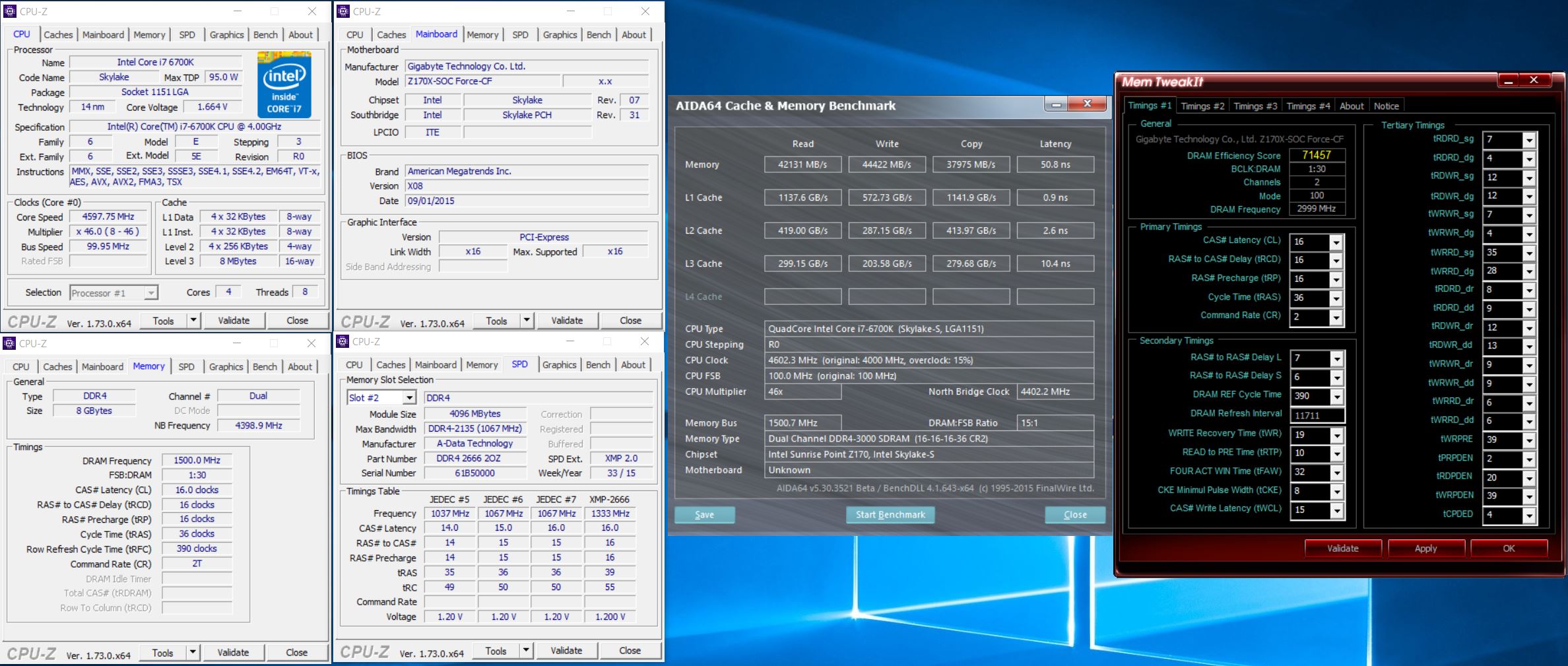Expand RAS# to CAS# Delay (tRCD) dropdown
The width and height of the screenshot is (1568, 666).
(1336, 261)
